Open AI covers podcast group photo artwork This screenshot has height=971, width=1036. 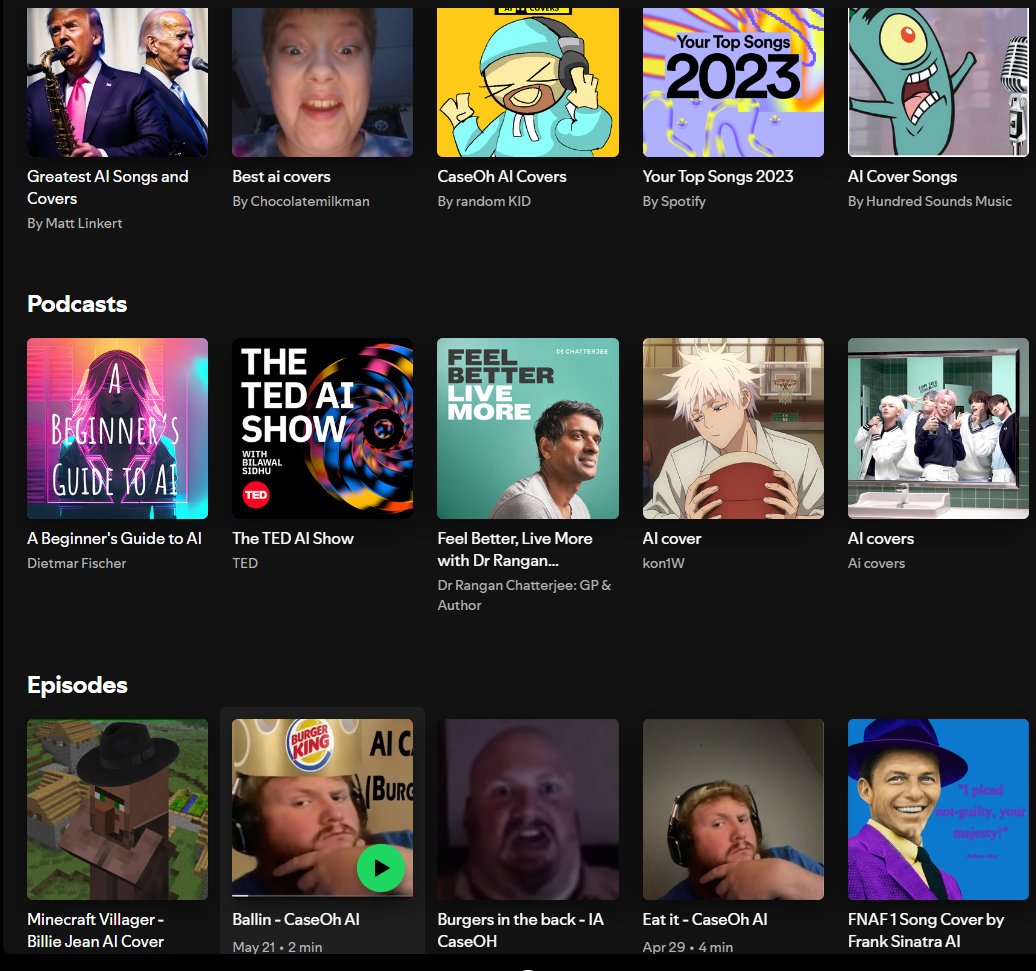(x=938, y=429)
